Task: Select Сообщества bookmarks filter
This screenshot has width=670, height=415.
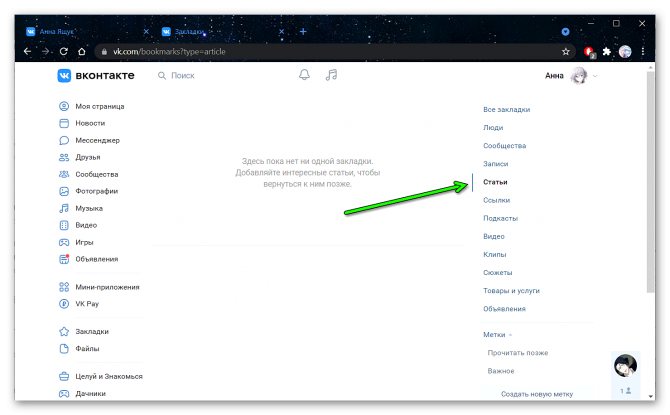Action: coord(505,146)
